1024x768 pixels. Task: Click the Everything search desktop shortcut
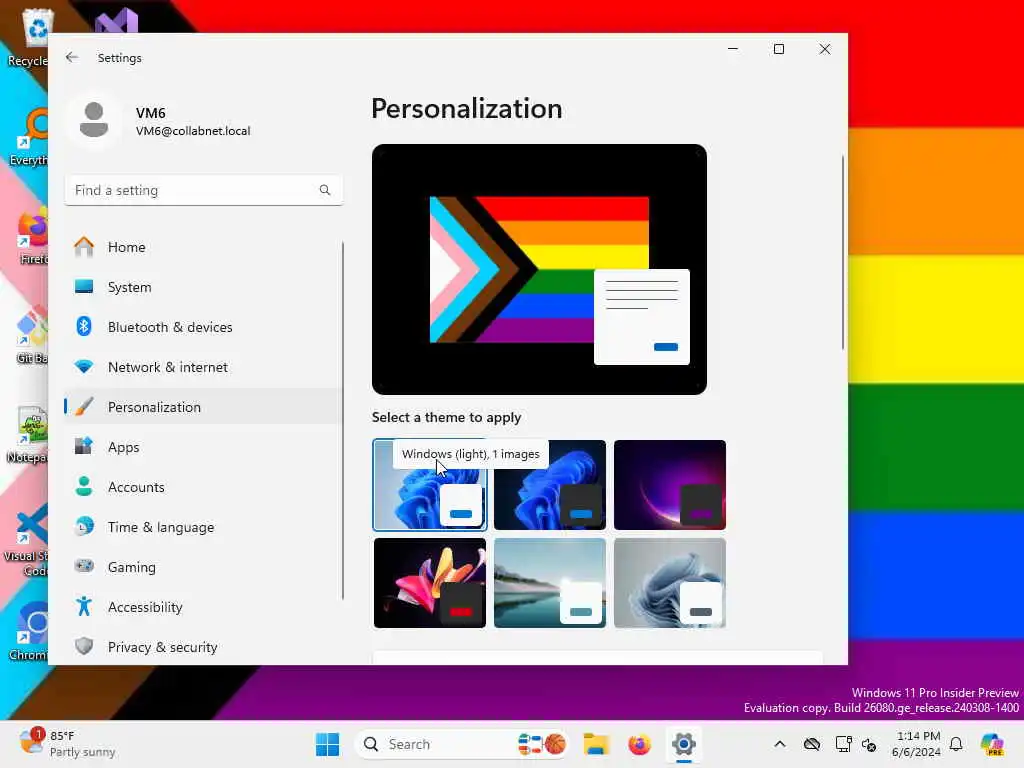29,136
